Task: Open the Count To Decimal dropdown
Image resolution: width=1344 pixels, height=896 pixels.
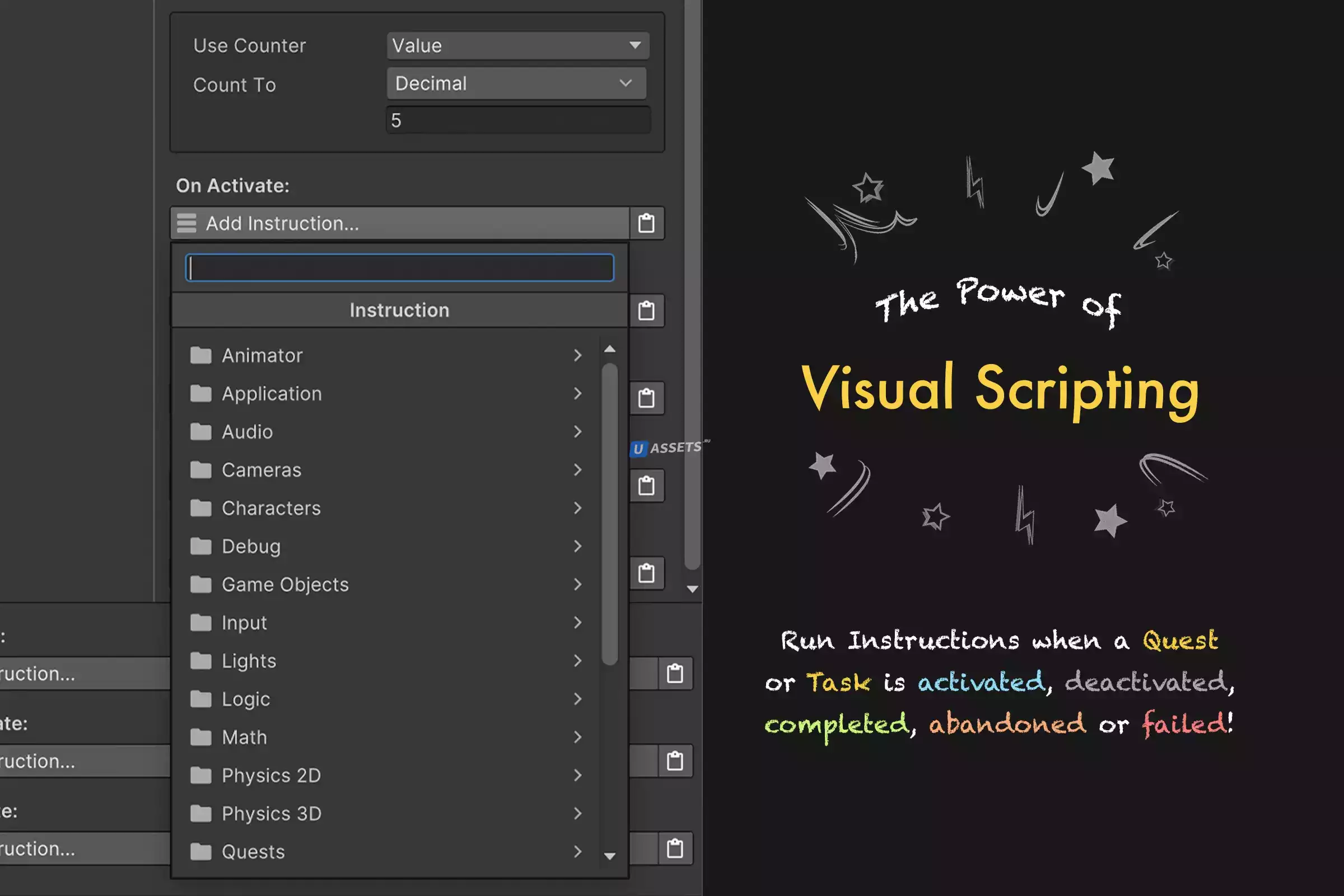Action: point(516,83)
